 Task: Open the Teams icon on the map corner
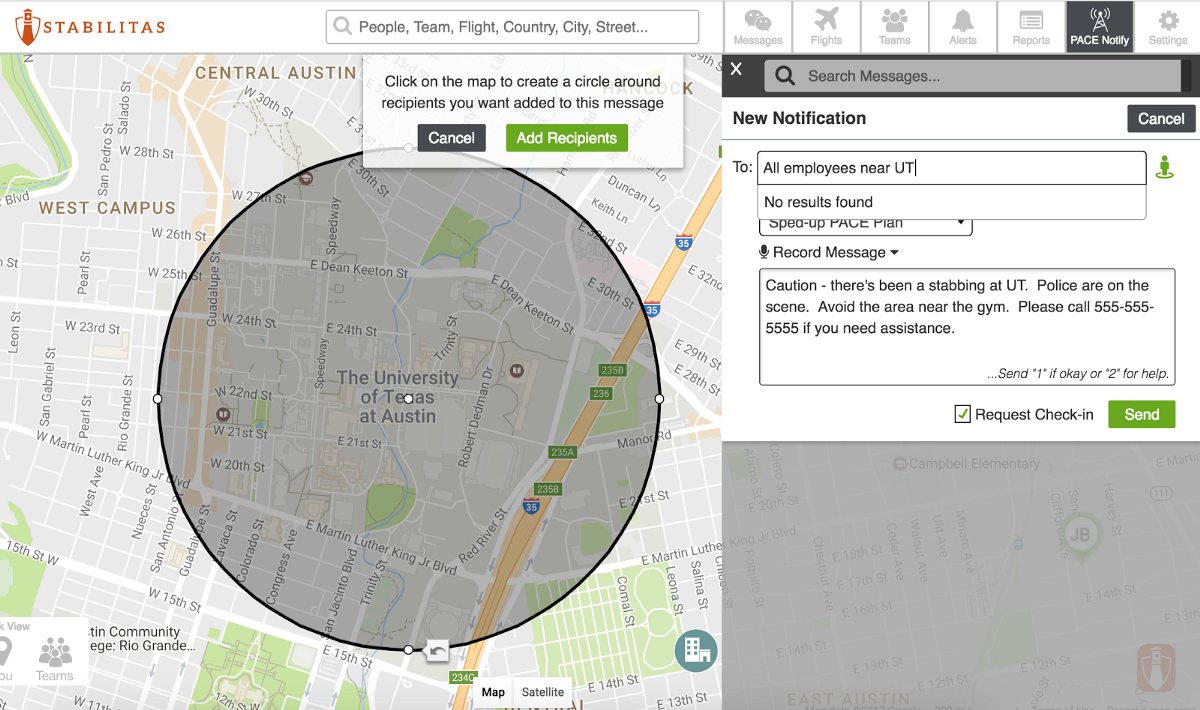[55, 660]
